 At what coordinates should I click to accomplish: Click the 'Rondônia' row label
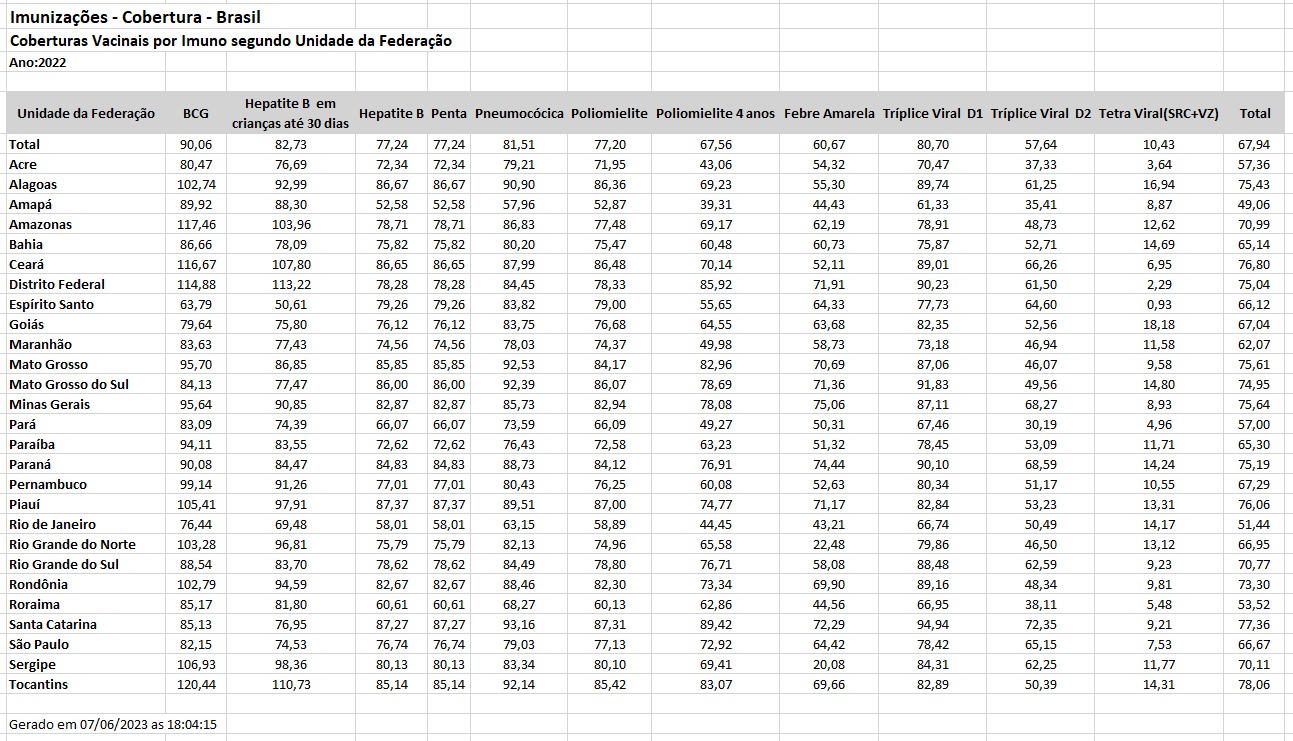point(39,584)
